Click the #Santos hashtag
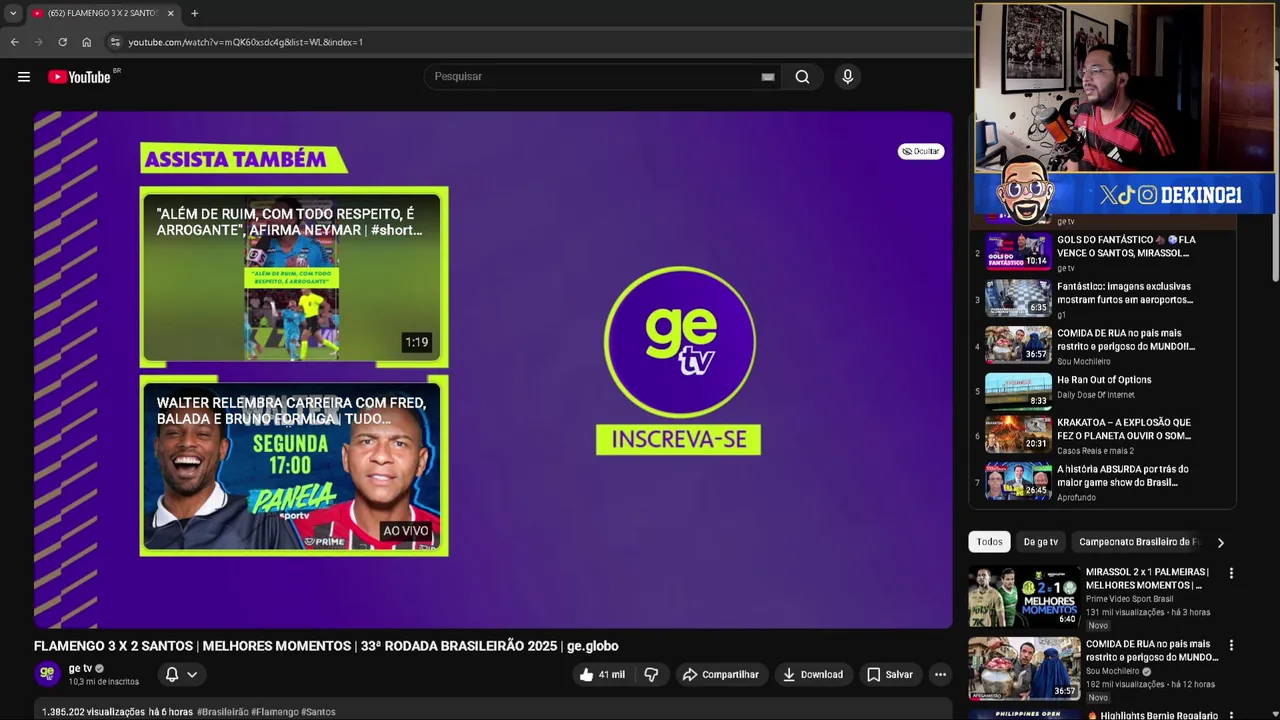This screenshot has height=720, width=1280. click(x=318, y=712)
